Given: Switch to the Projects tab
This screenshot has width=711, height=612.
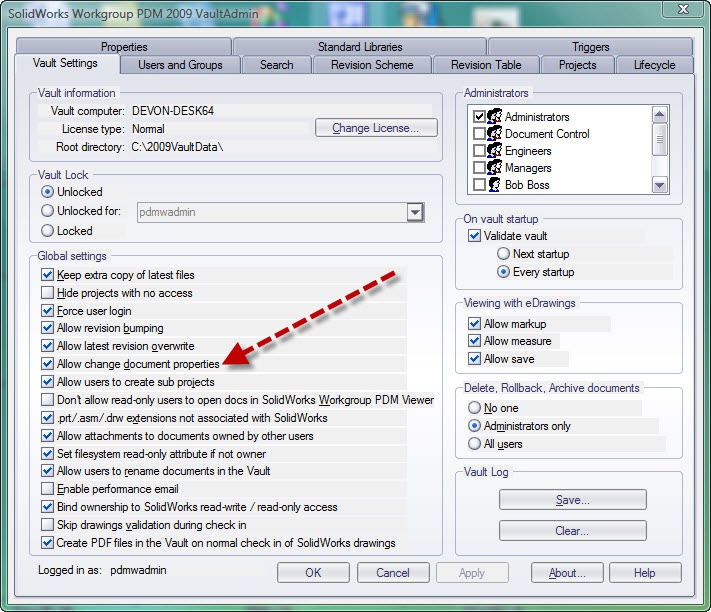Looking at the screenshot, I should point(577,65).
